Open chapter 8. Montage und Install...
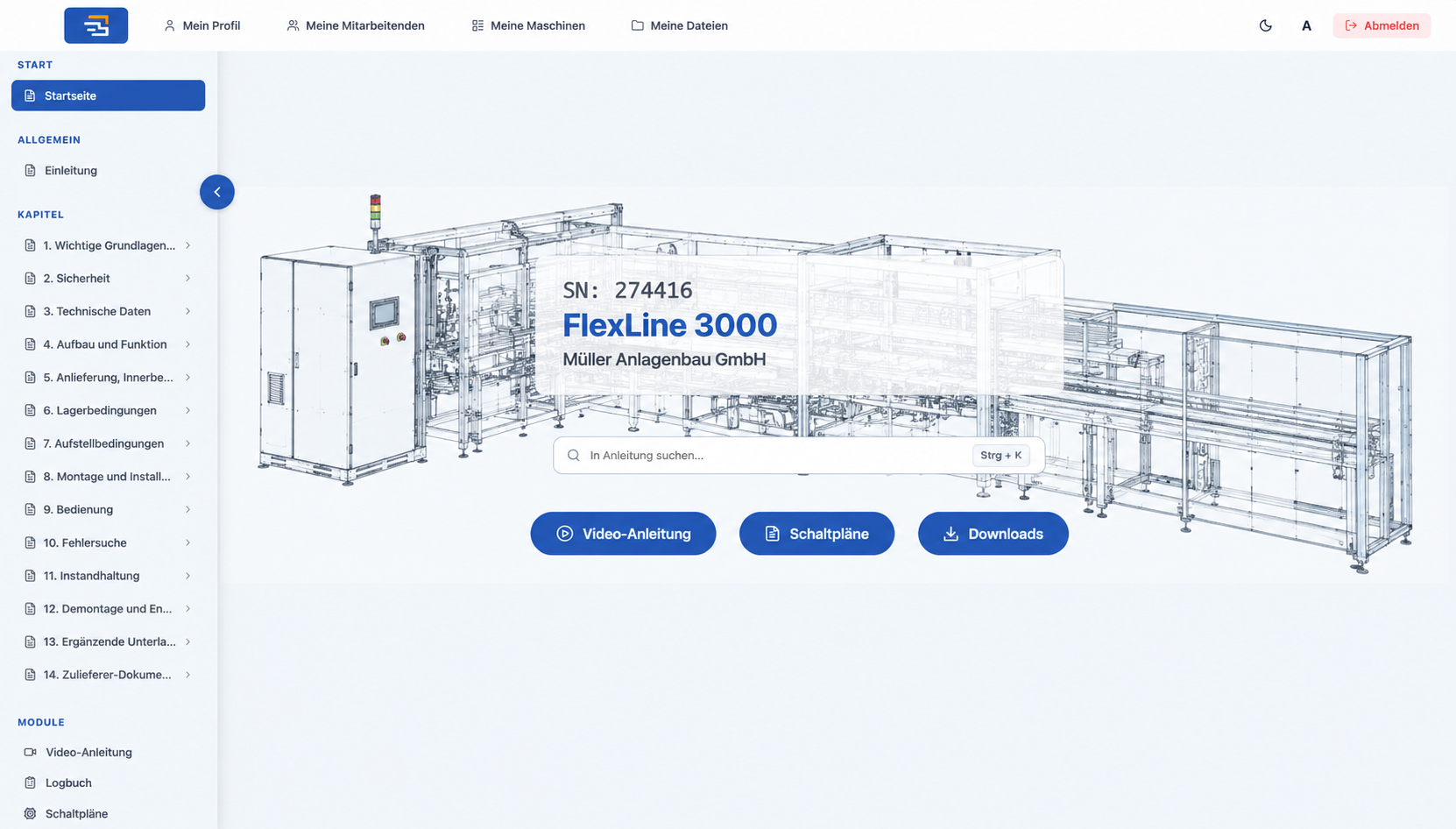This screenshot has width=1456, height=829. [x=108, y=477]
